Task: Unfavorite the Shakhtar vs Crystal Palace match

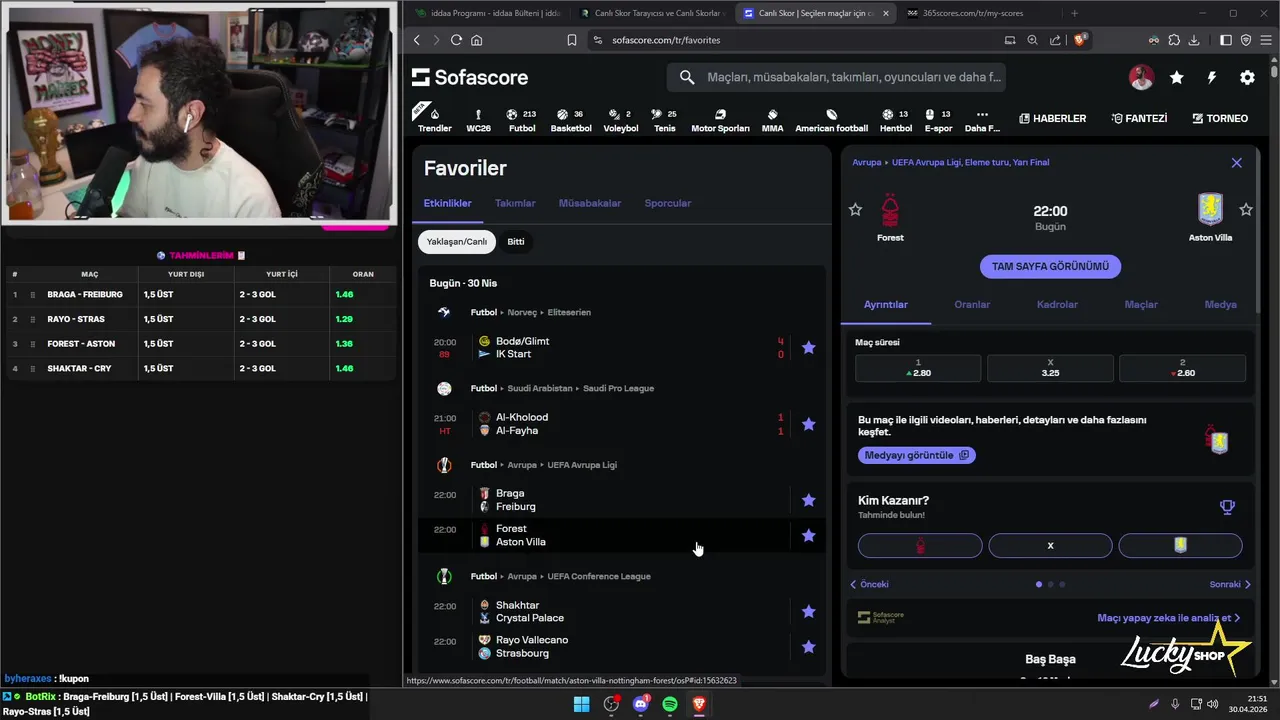Action: (x=809, y=612)
